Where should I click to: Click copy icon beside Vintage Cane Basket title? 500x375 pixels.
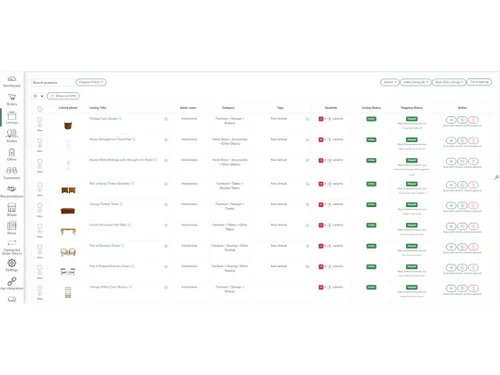[120, 118]
